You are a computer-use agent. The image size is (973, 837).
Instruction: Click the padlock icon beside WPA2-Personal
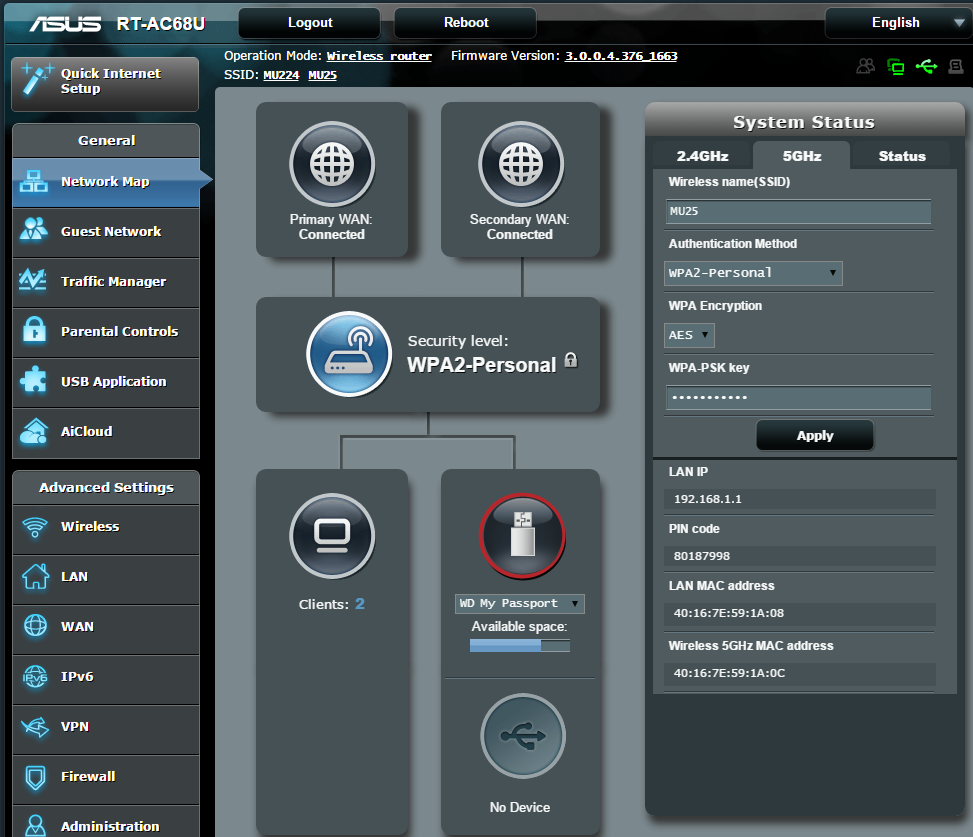tap(571, 360)
